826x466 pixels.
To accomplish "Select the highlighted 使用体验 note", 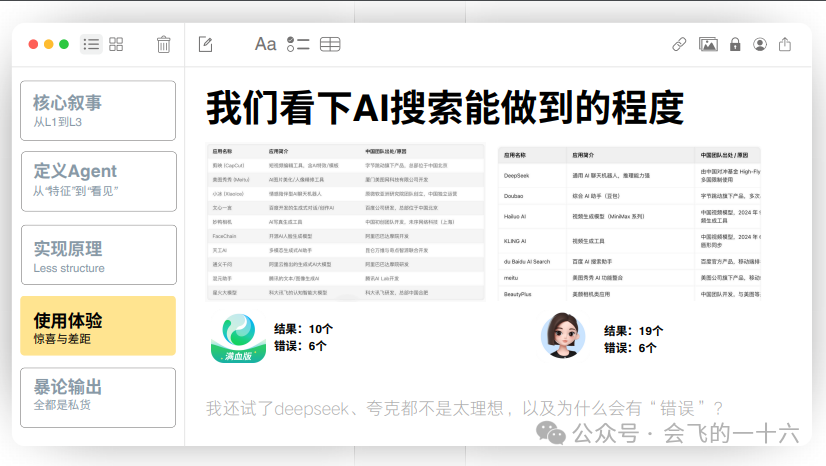I will 98,325.
